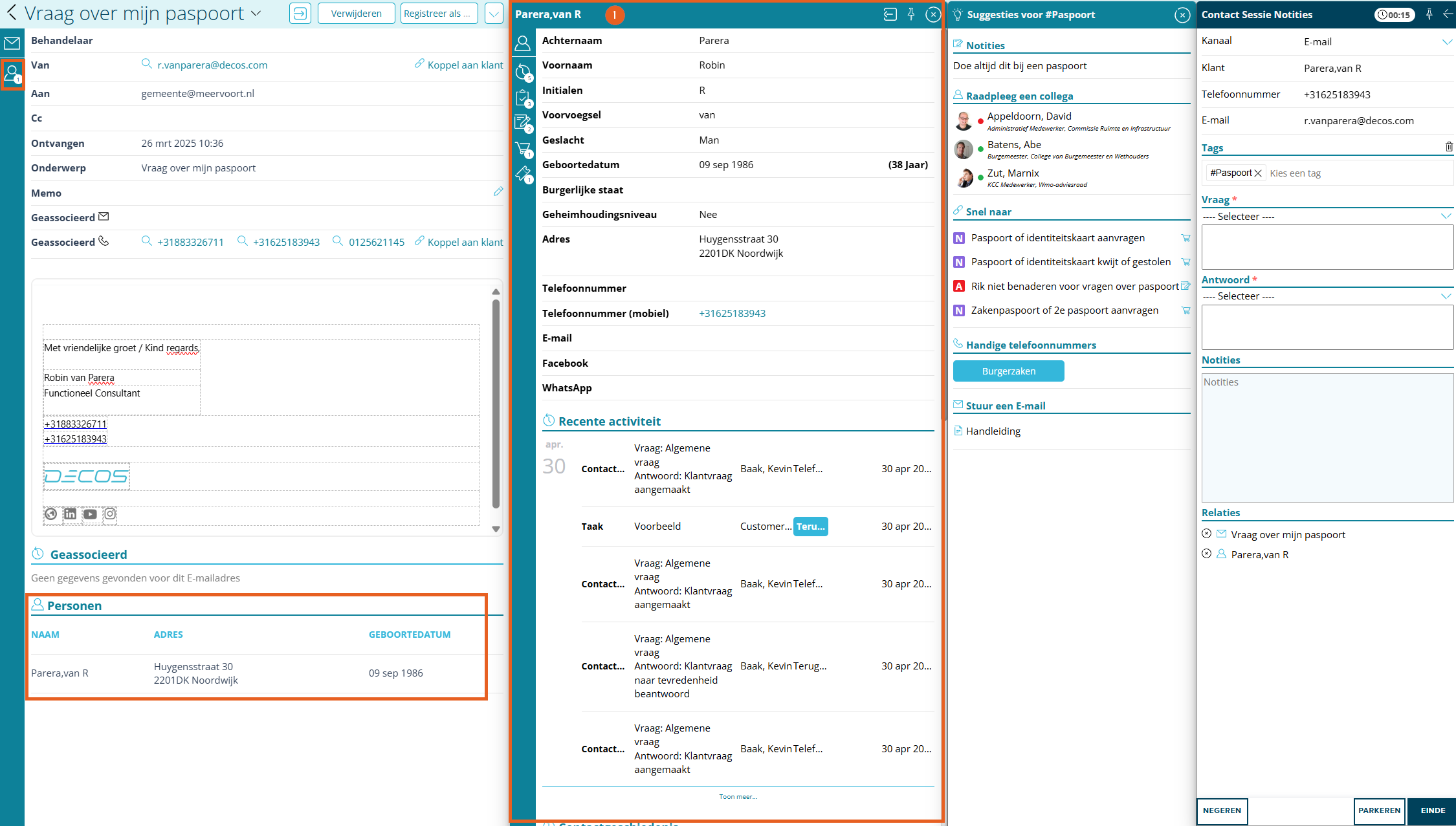Click the Registreer als button
Screen dimensions: 1456x826
pyautogui.click(x=439, y=13)
